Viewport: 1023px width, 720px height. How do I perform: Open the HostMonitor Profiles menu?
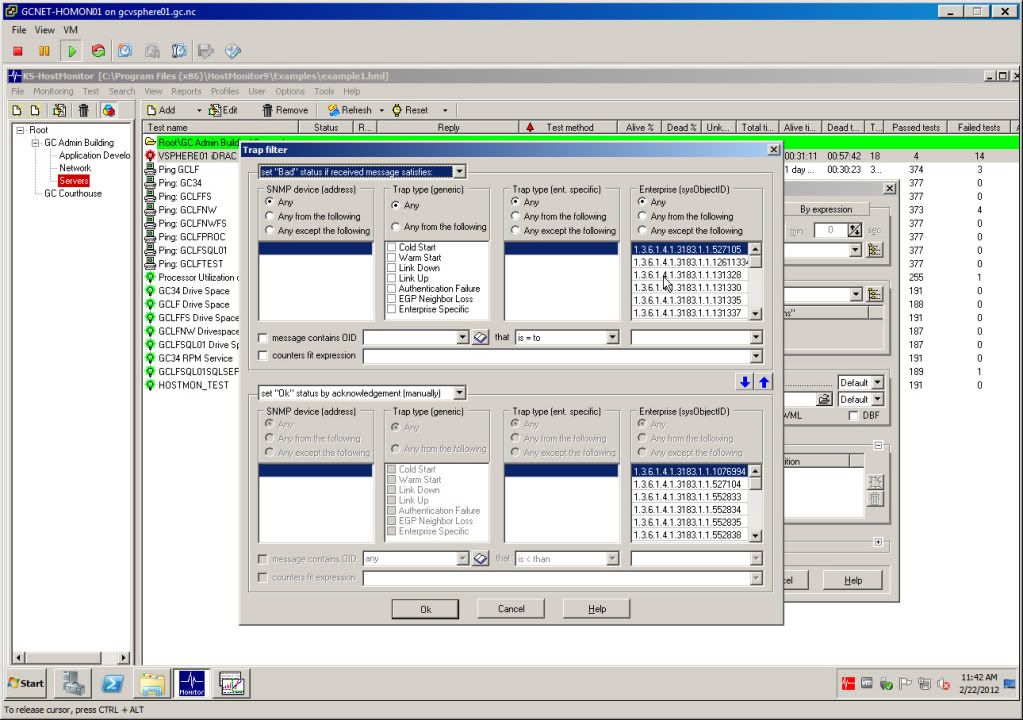click(x=224, y=91)
